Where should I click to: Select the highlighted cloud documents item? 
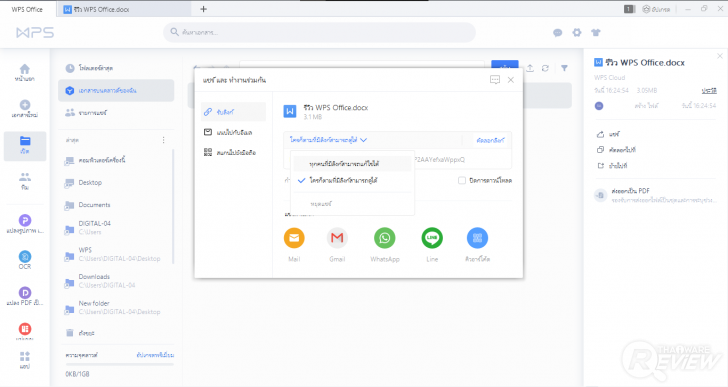coord(116,90)
